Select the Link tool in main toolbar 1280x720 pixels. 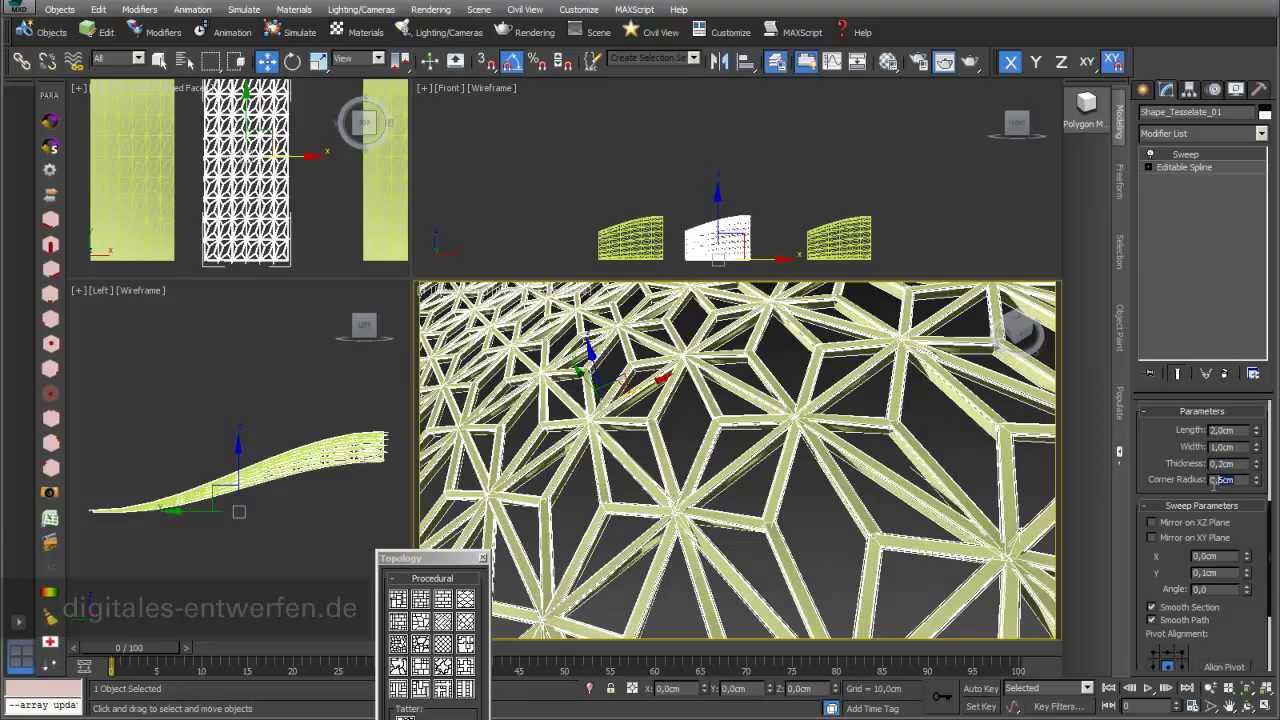pyautogui.click(x=21, y=62)
